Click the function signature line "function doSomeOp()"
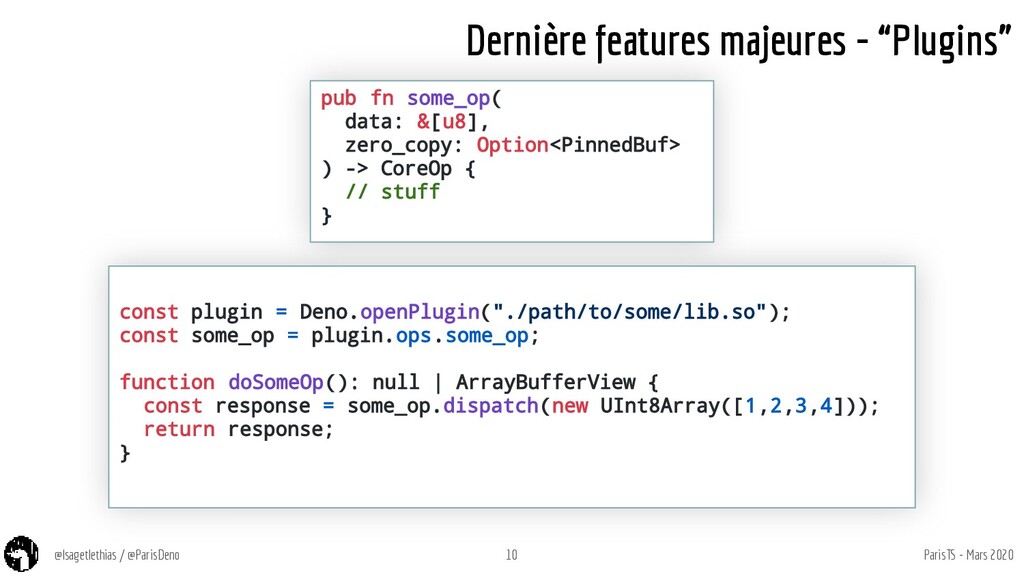The width and height of the screenshot is (1024, 576). coord(389,382)
